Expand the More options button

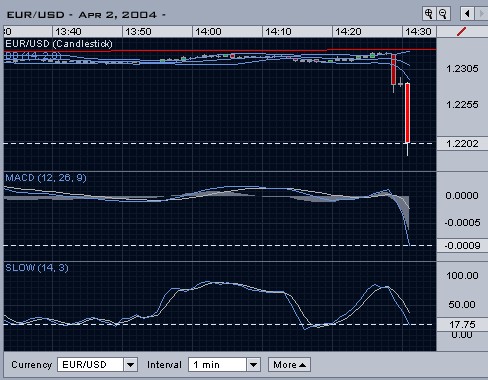[x=289, y=364]
